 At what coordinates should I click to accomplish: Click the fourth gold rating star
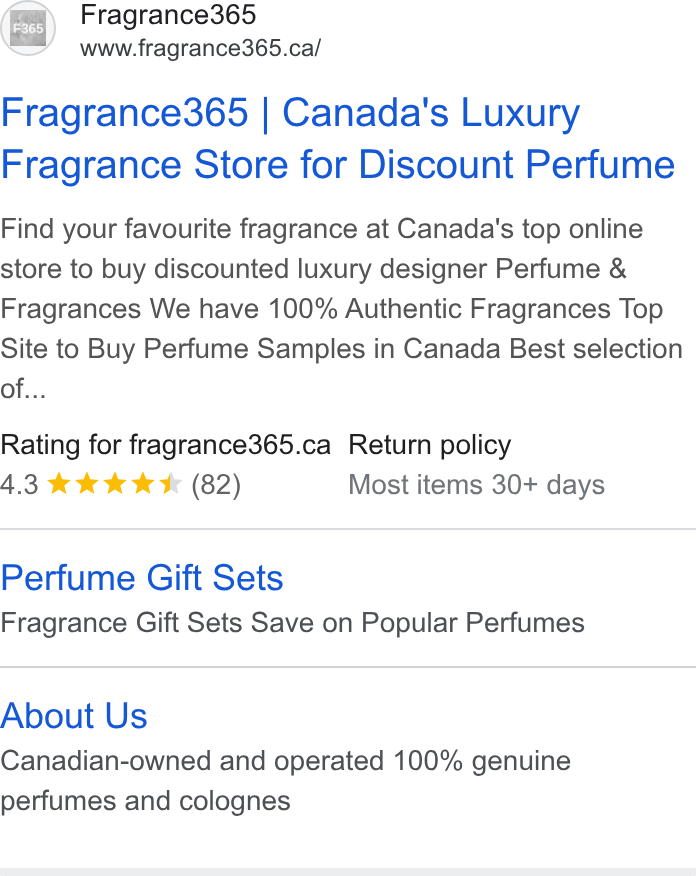click(x=142, y=483)
